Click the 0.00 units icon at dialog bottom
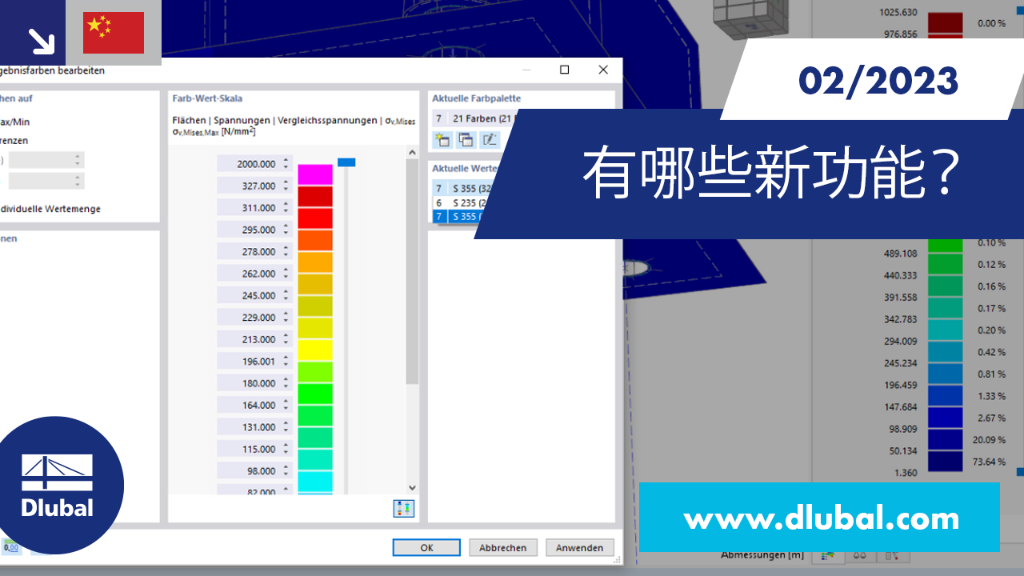The image size is (1024, 576). click(x=11, y=547)
